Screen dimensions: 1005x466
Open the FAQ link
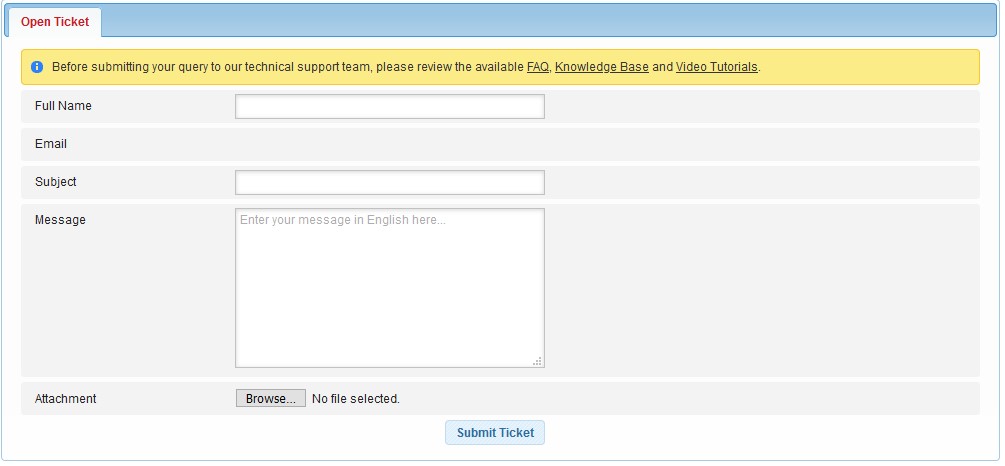537,67
